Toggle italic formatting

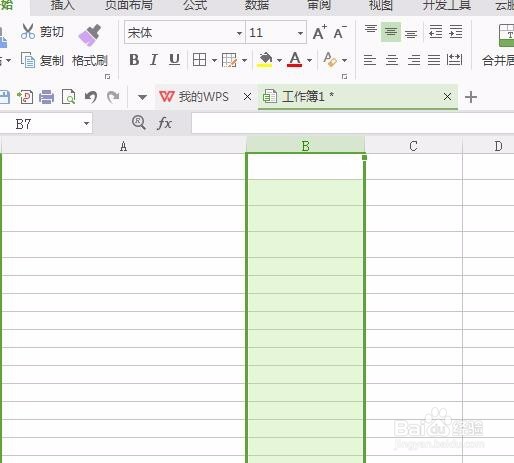(154, 60)
